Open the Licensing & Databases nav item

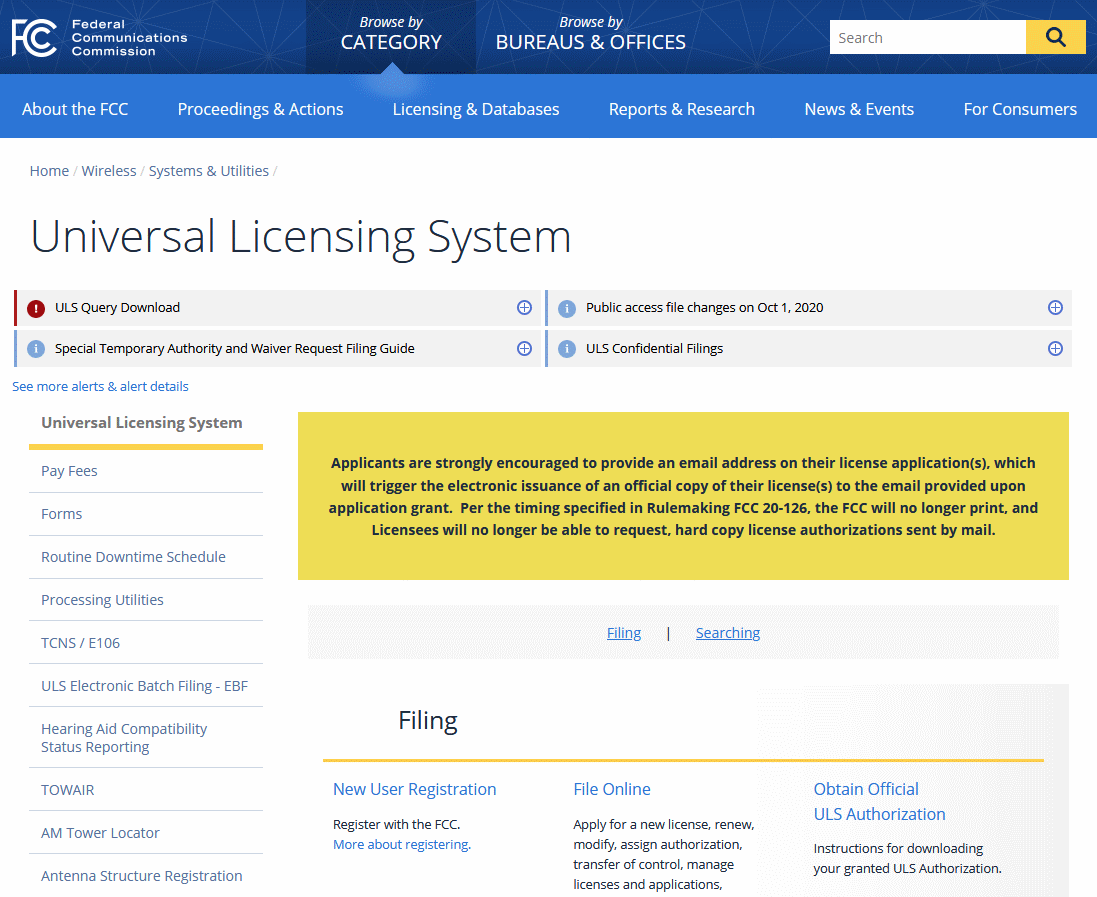click(476, 109)
